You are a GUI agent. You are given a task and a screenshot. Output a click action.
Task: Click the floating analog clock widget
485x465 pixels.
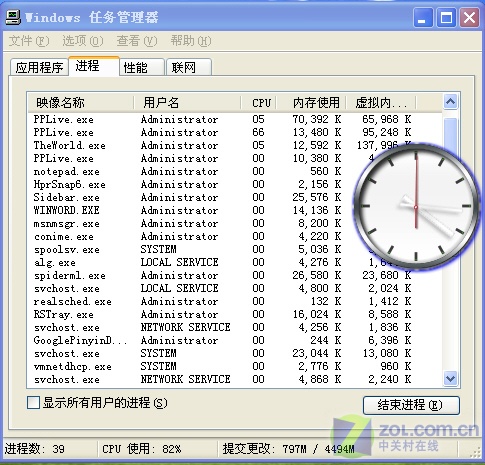[x=416, y=207]
